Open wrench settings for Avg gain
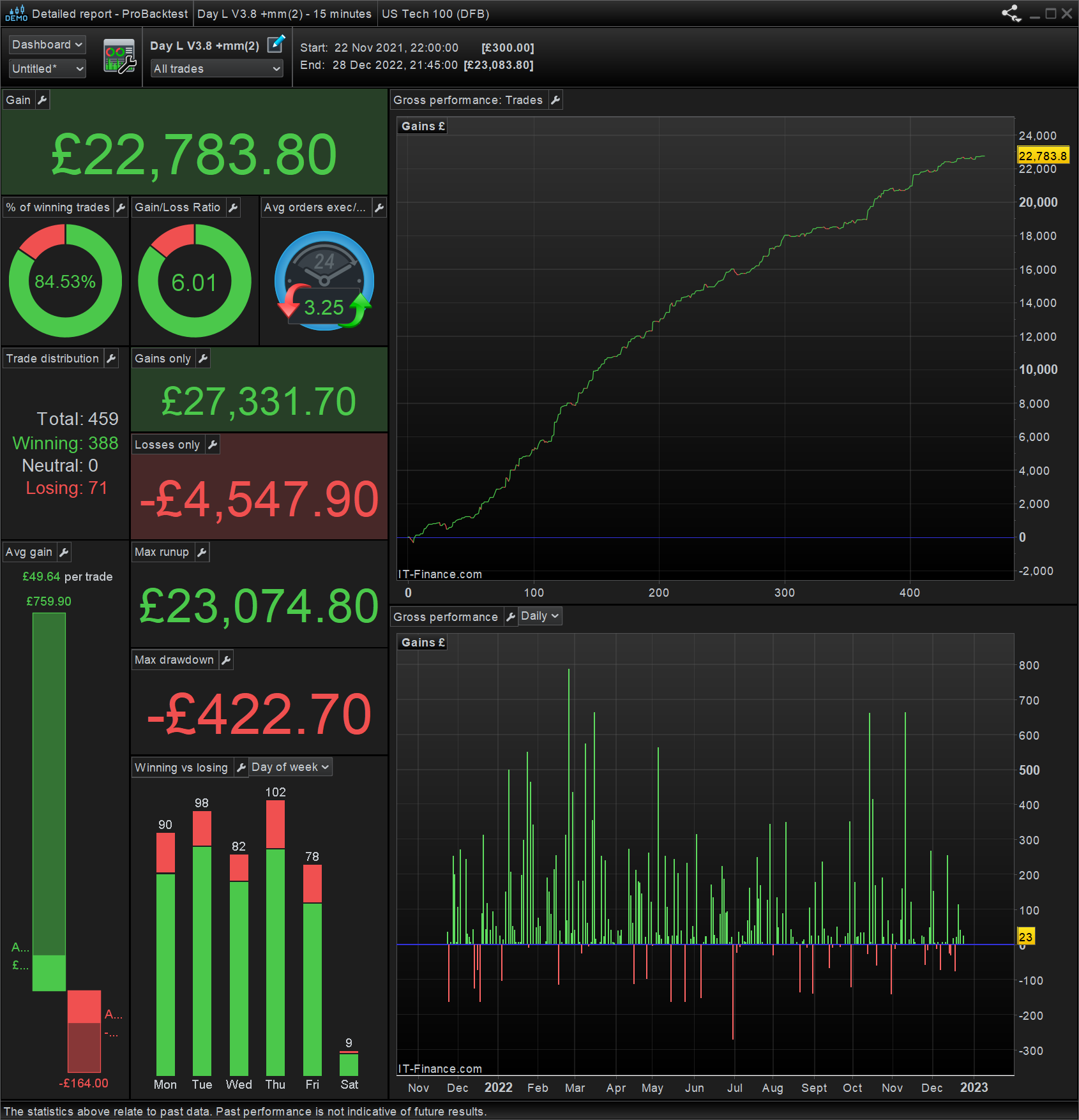 click(64, 552)
